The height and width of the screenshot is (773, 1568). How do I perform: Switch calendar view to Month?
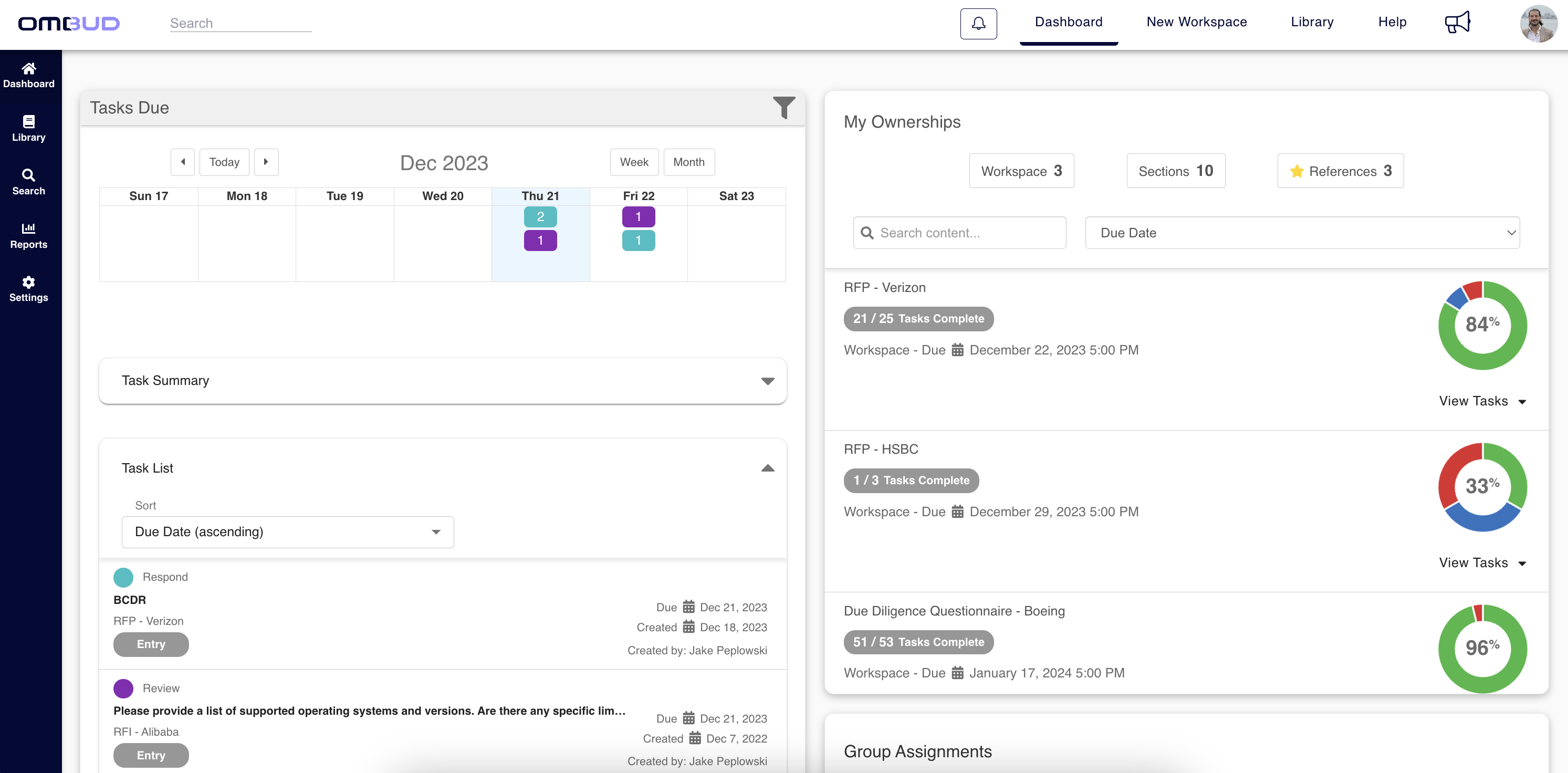coord(688,162)
